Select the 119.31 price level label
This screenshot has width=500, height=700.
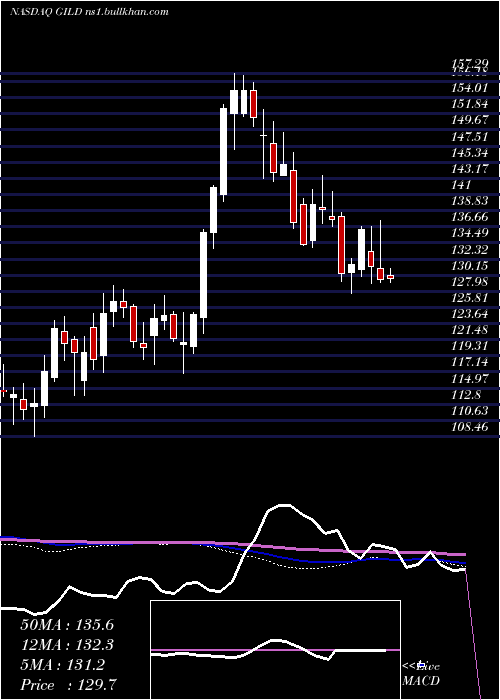pyautogui.click(x=468, y=346)
